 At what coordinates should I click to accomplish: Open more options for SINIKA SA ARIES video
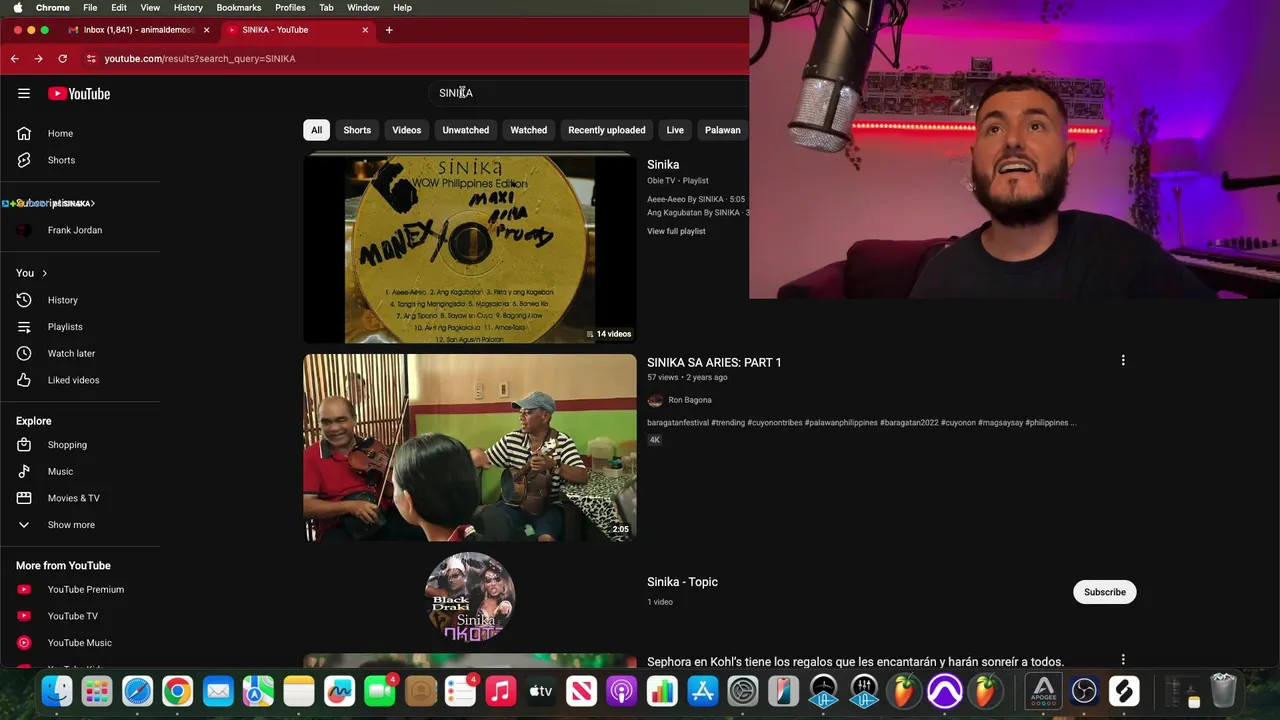pyautogui.click(x=1123, y=360)
